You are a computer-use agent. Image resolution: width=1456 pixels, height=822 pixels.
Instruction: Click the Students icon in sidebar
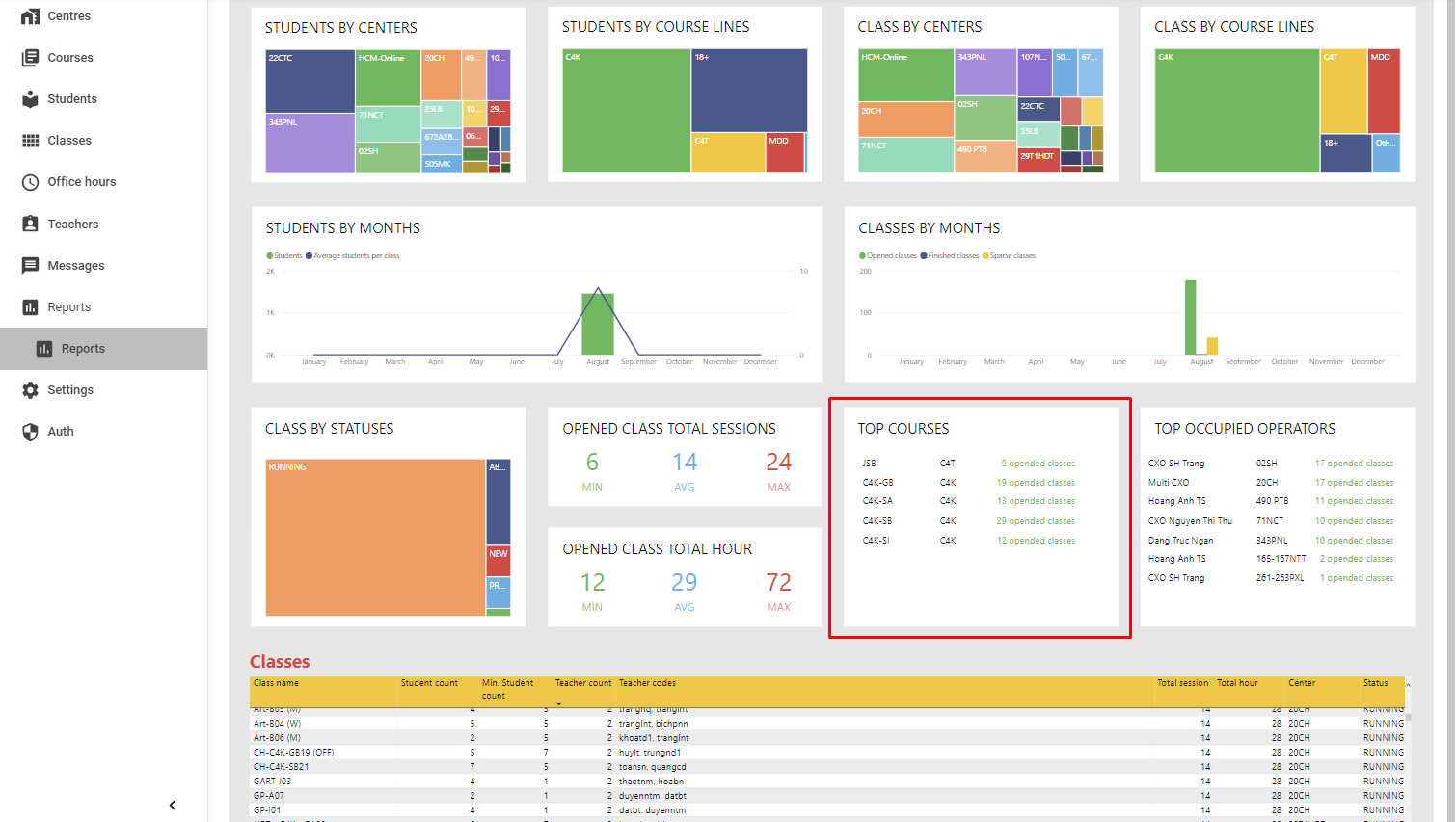click(31, 99)
